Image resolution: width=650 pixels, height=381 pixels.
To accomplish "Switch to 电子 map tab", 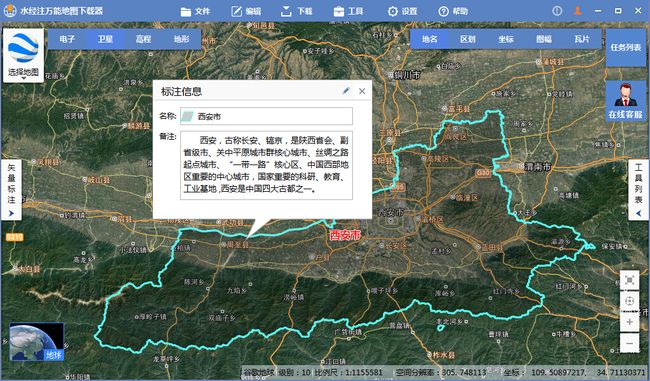I will click(67, 39).
